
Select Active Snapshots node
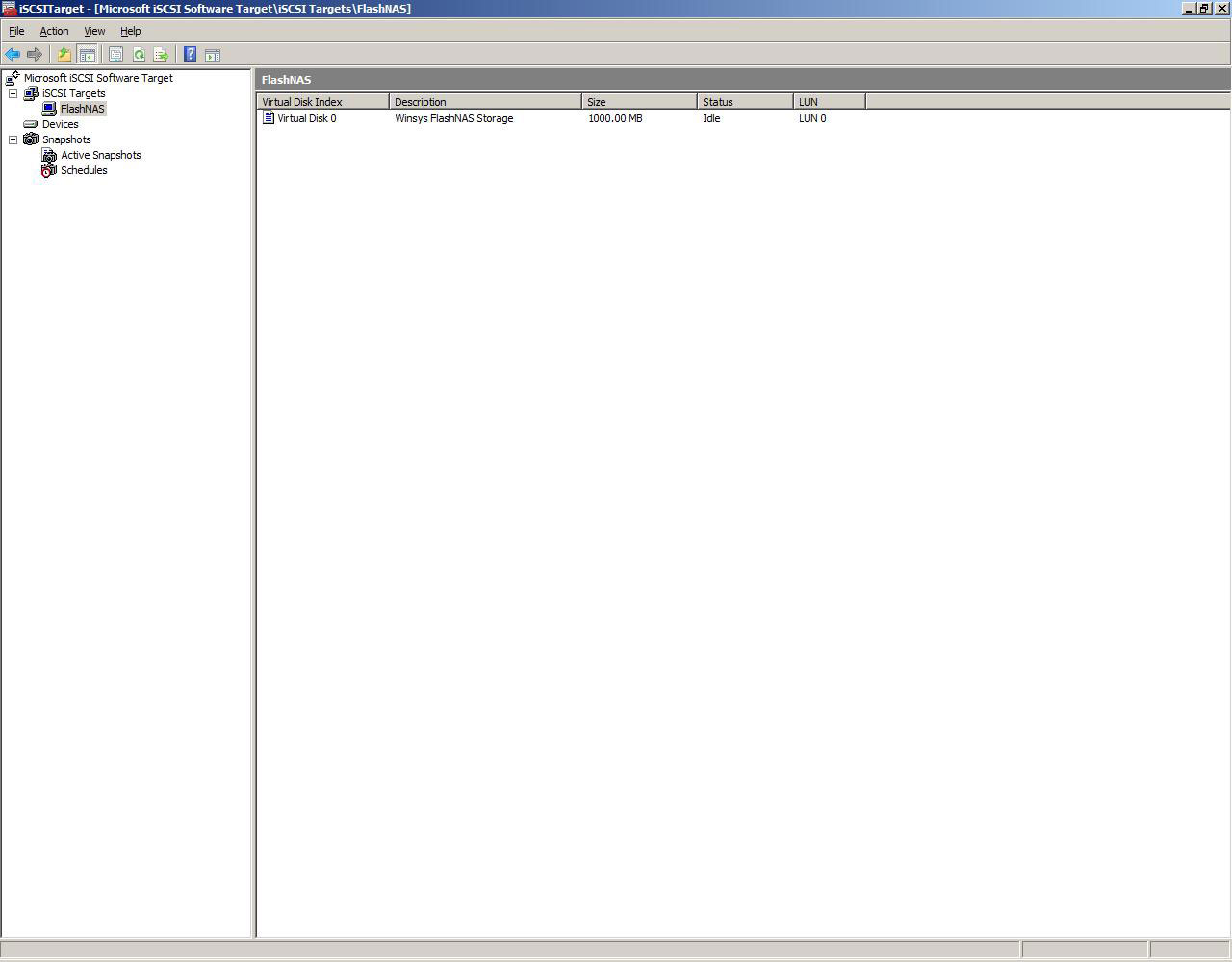(101, 155)
